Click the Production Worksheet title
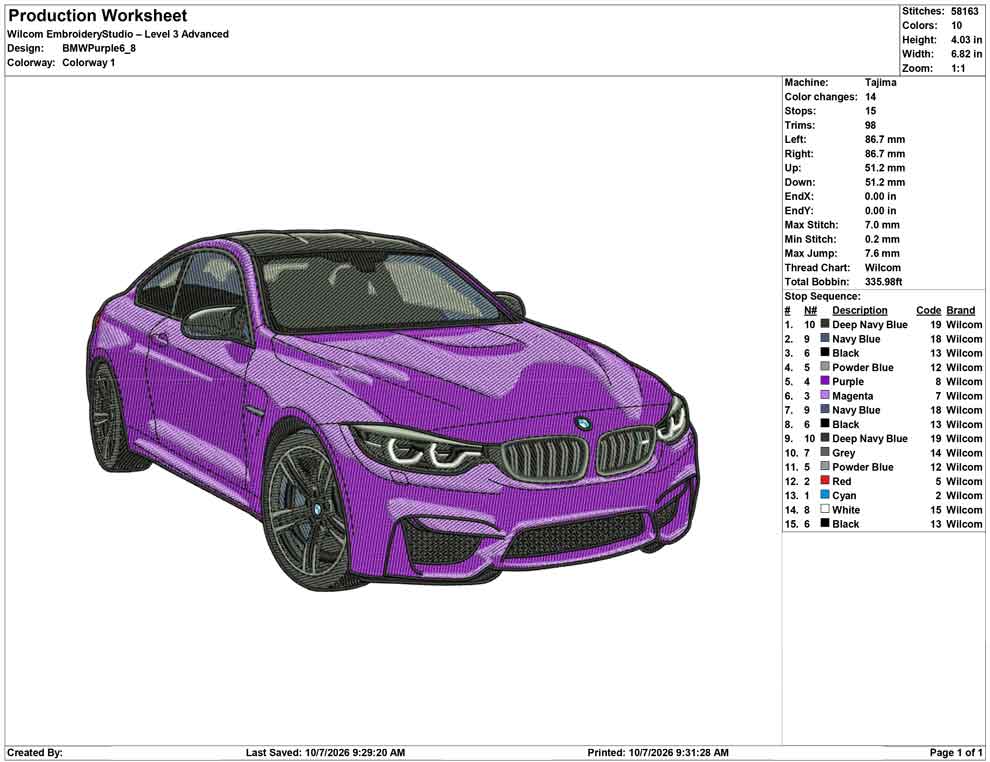Image resolution: width=990 pixels, height=762 pixels. coord(97,16)
